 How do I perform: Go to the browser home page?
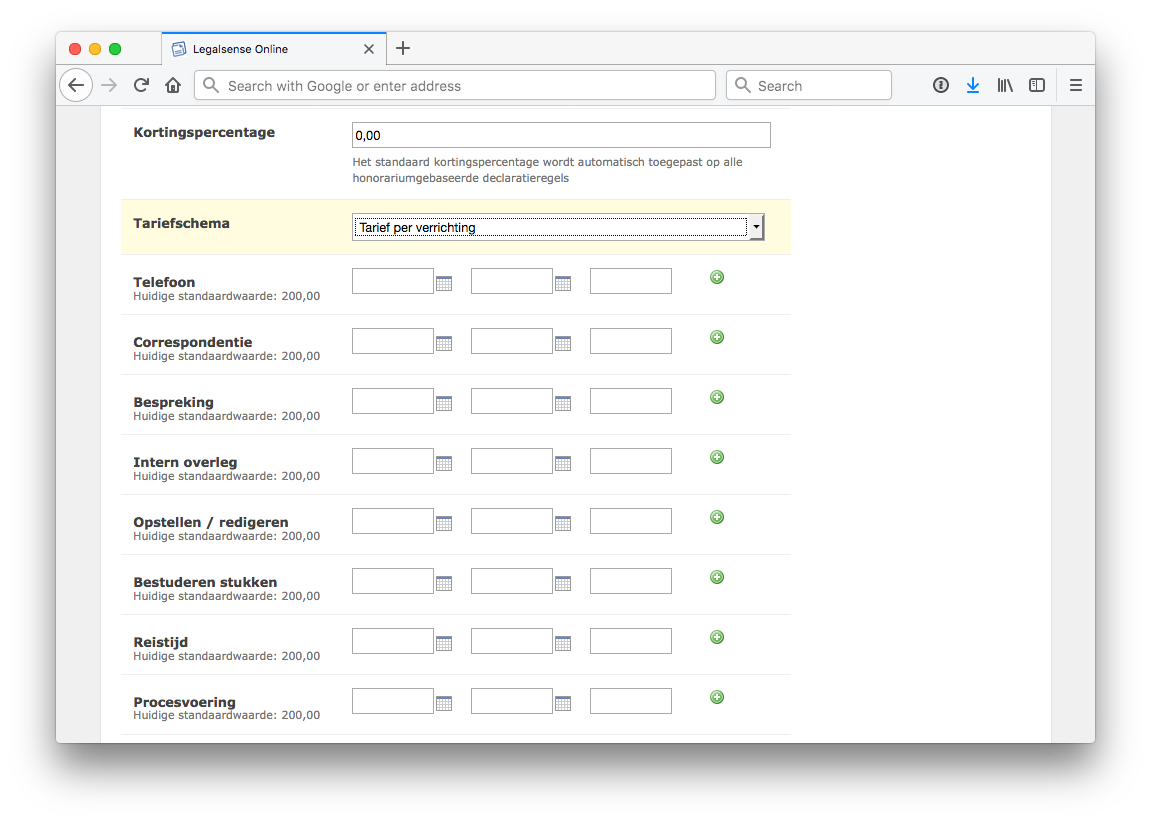tap(173, 85)
